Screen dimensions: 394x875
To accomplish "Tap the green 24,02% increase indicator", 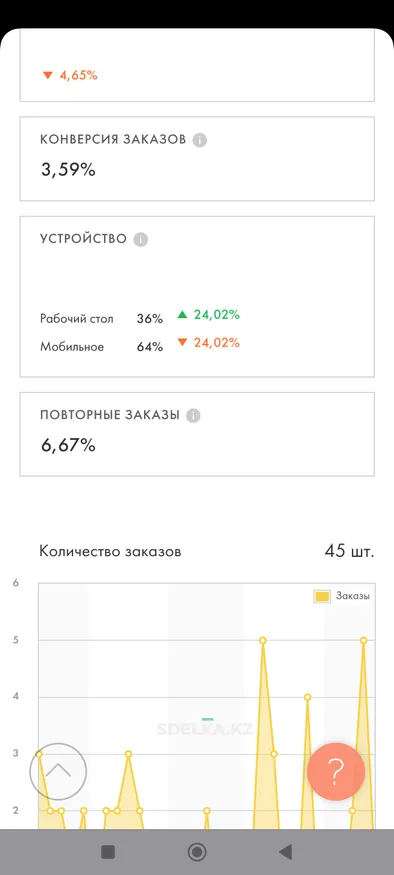I will click(209, 315).
